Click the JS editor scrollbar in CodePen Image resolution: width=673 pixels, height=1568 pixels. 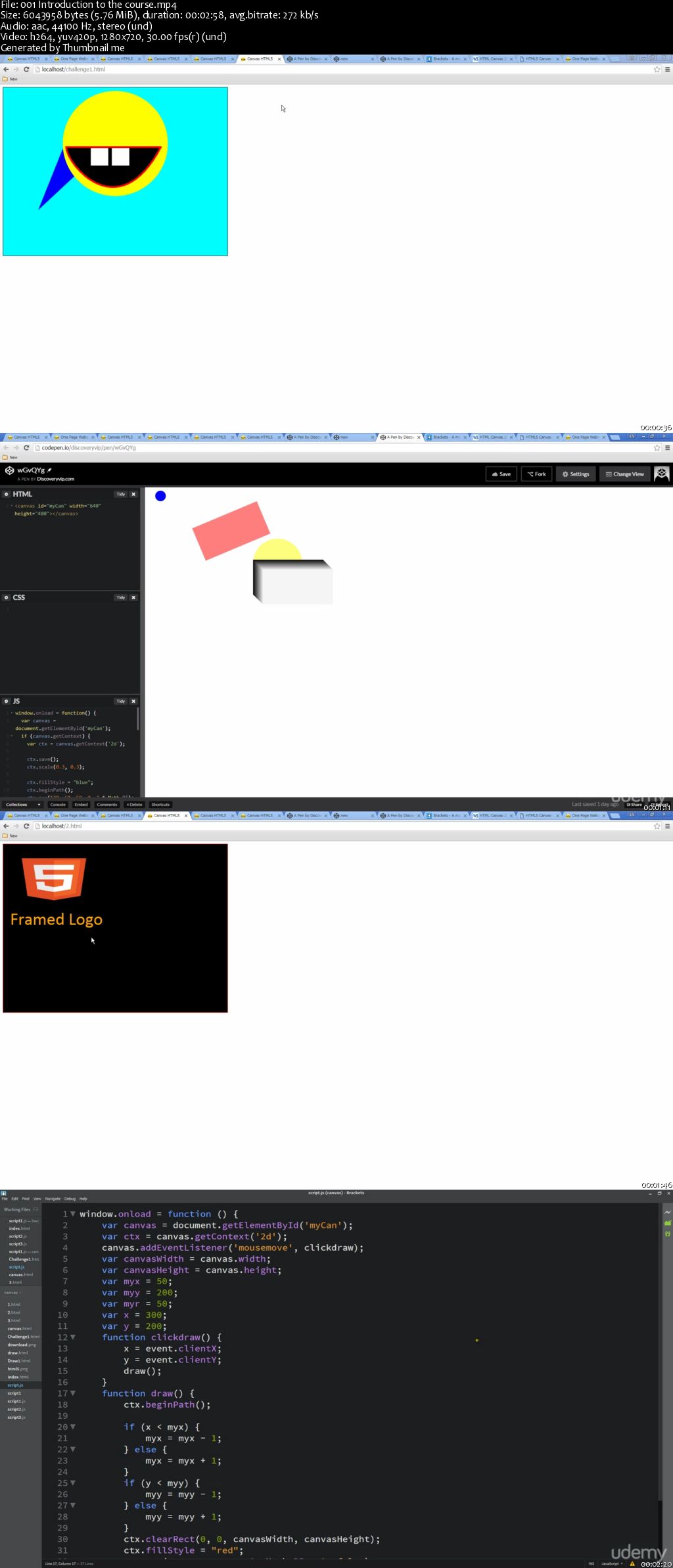[x=137, y=719]
